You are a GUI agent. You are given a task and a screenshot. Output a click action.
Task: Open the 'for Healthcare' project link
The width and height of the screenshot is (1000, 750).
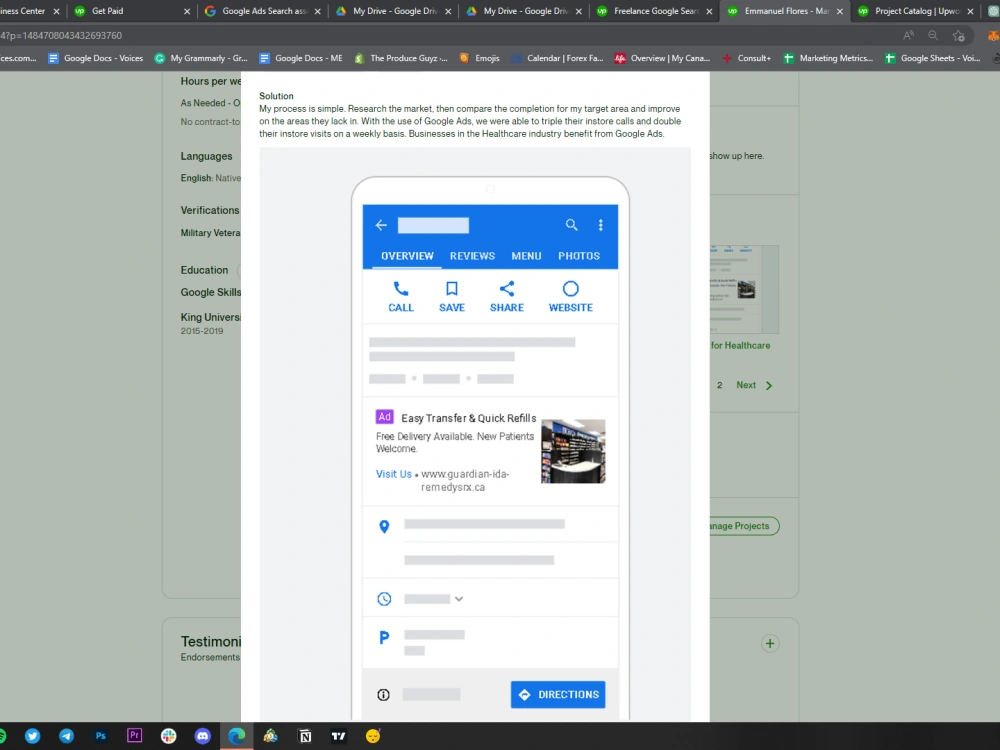click(740, 346)
